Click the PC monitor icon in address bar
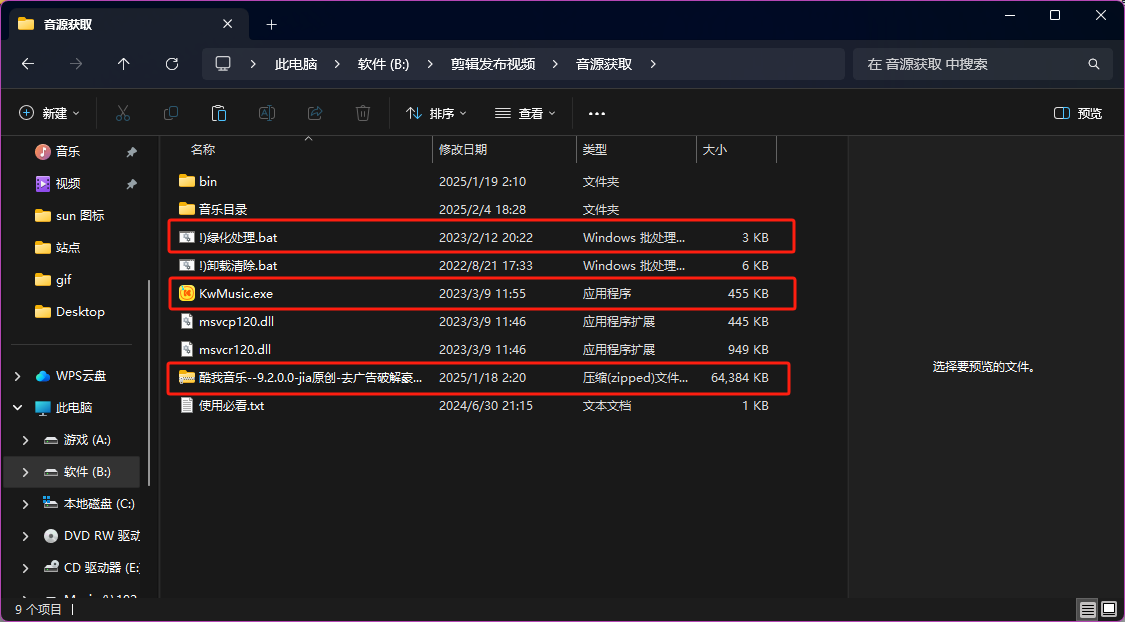 [x=223, y=64]
